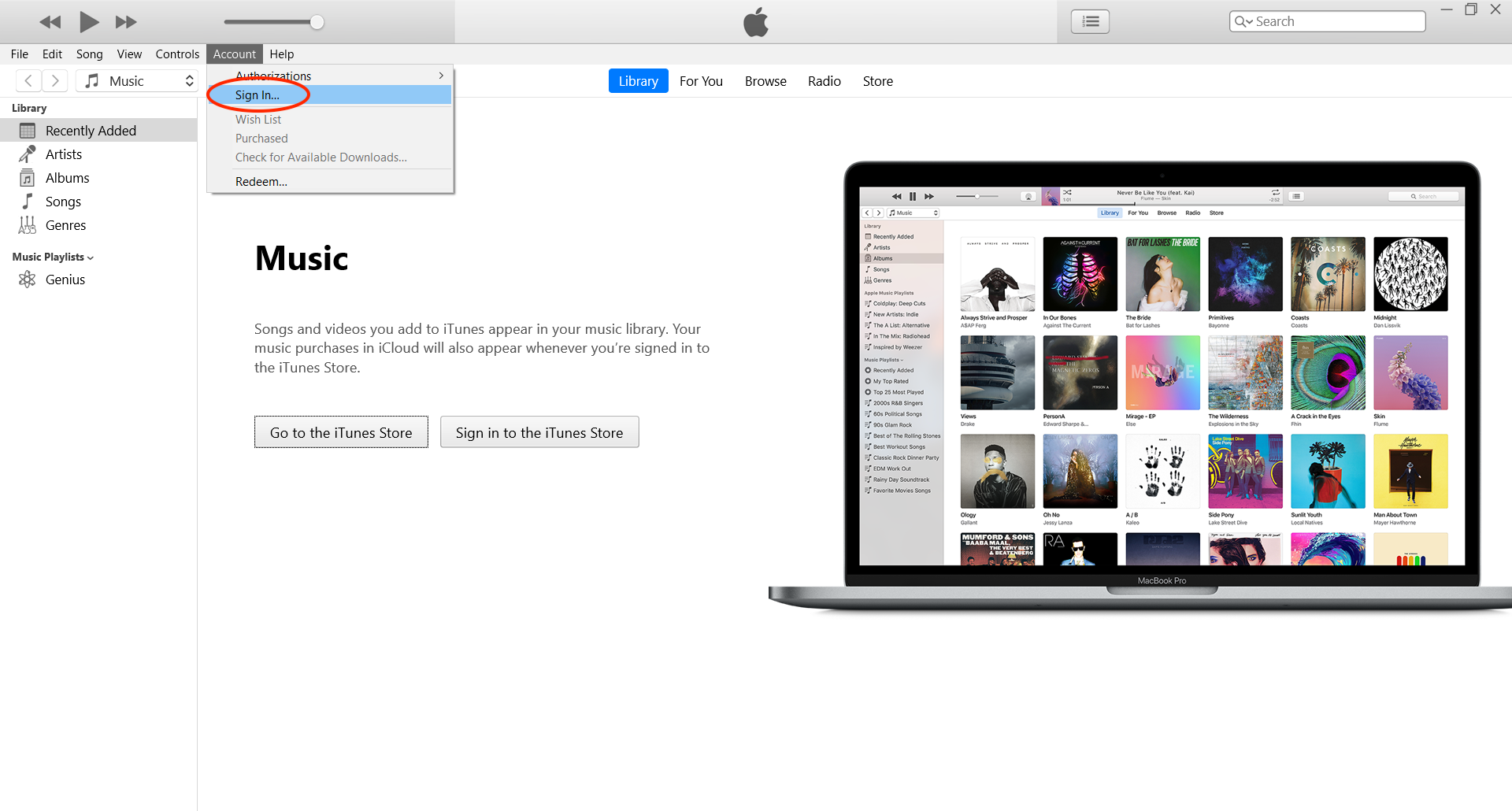Go forward with the right arrow

point(55,80)
